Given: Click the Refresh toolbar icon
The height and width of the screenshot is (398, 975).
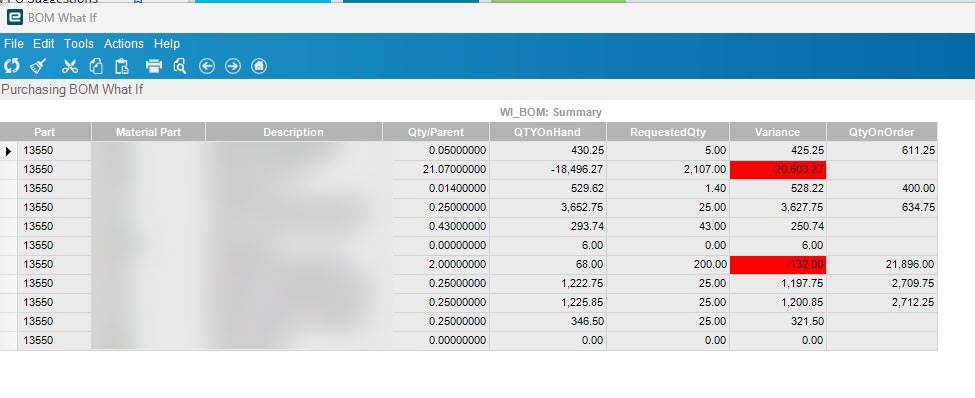Looking at the screenshot, I should tap(12, 65).
